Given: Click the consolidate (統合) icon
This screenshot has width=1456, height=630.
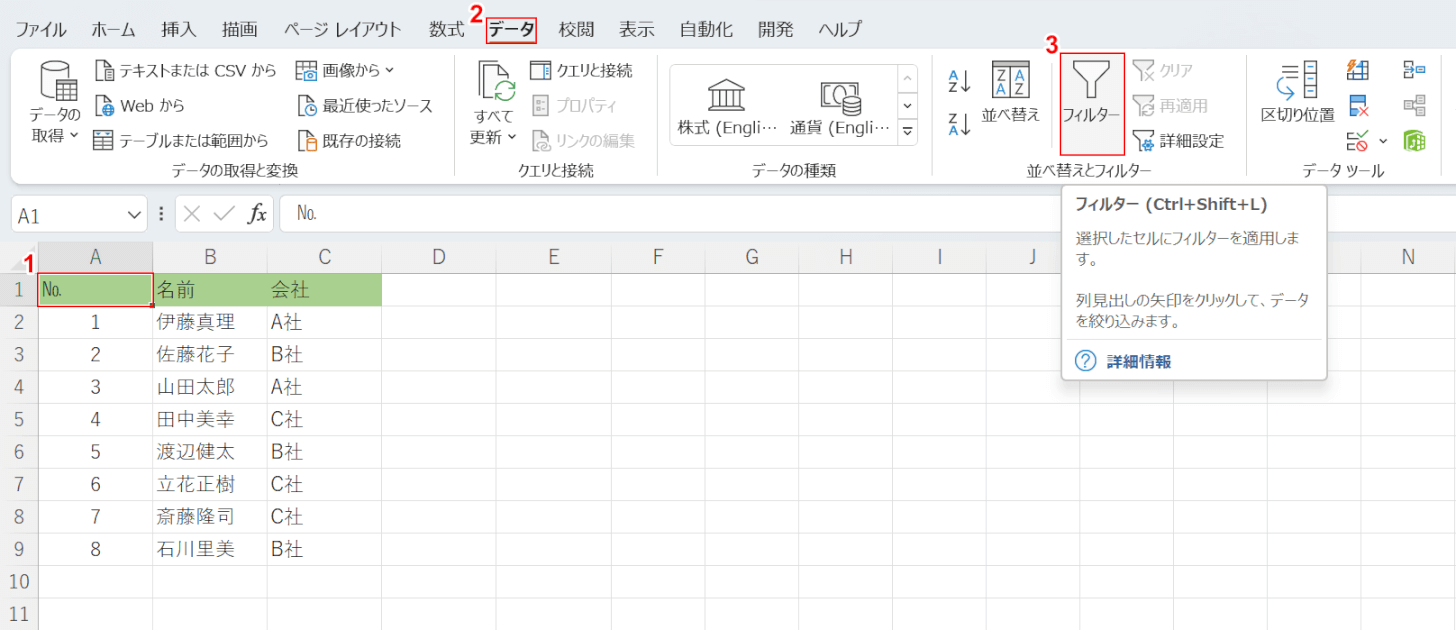Looking at the screenshot, I should pyautogui.click(x=1414, y=70).
